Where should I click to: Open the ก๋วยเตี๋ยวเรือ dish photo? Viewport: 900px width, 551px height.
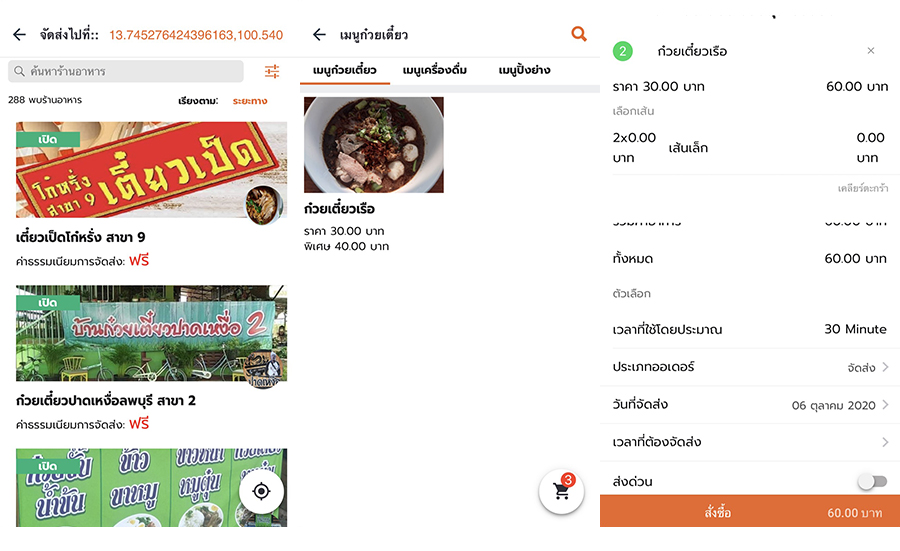pos(374,145)
